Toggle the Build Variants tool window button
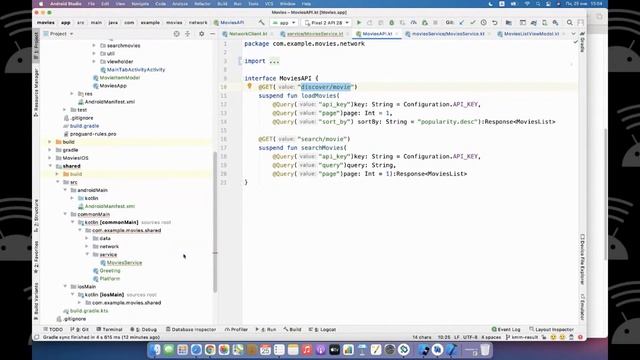Screen dimensions: 640x360 pyautogui.click(x=36, y=301)
